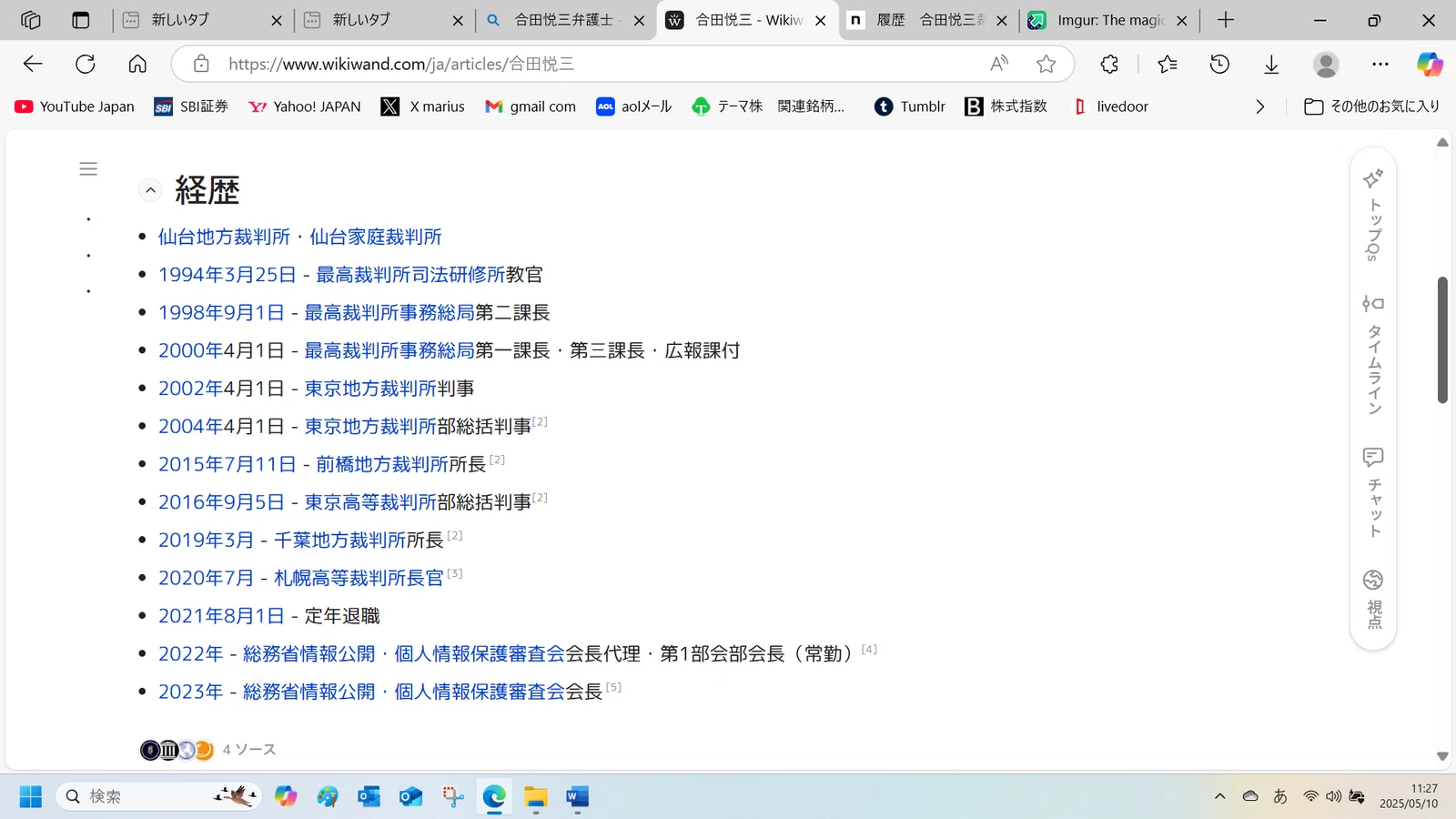The width and height of the screenshot is (1456, 819).
Task: Open browser Settings and more menu
Action: coord(1380,64)
